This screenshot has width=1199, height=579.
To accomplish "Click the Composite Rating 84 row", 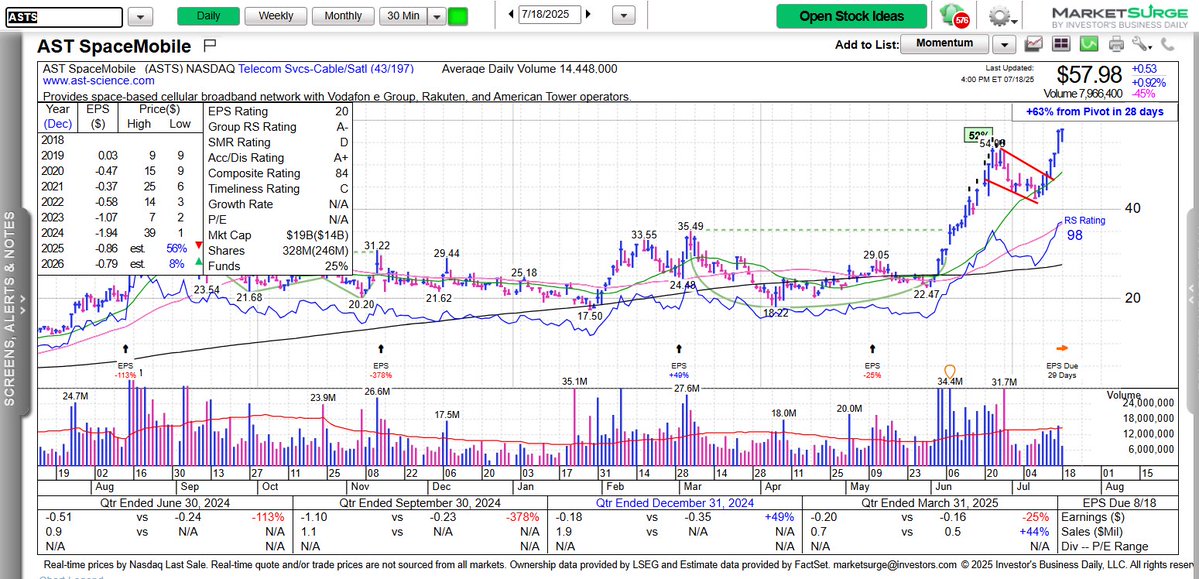I will [278, 173].
